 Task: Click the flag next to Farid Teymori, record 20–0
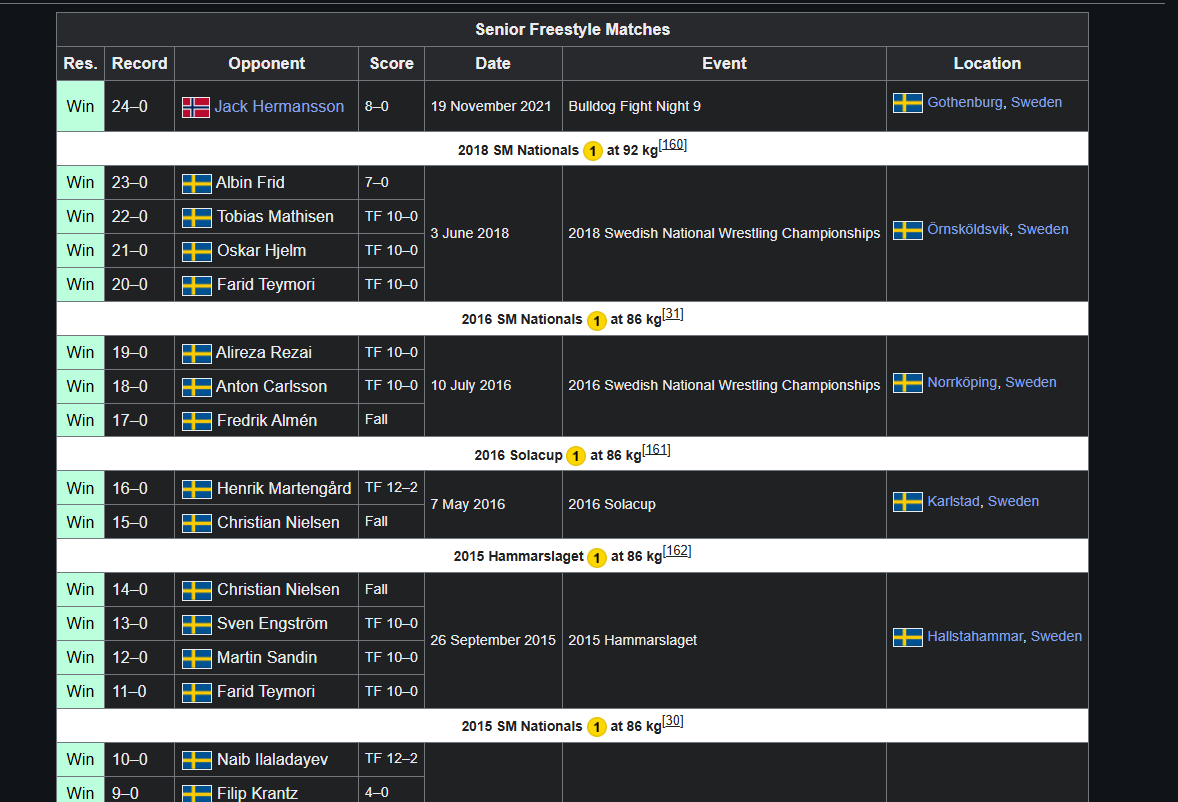(x=197, y=285)
